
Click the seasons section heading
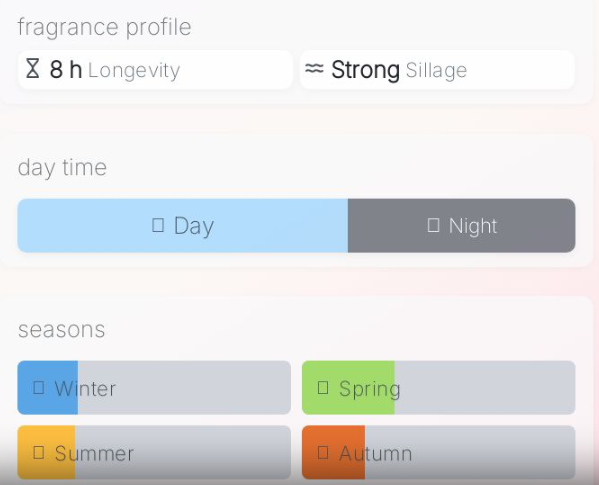62,330
